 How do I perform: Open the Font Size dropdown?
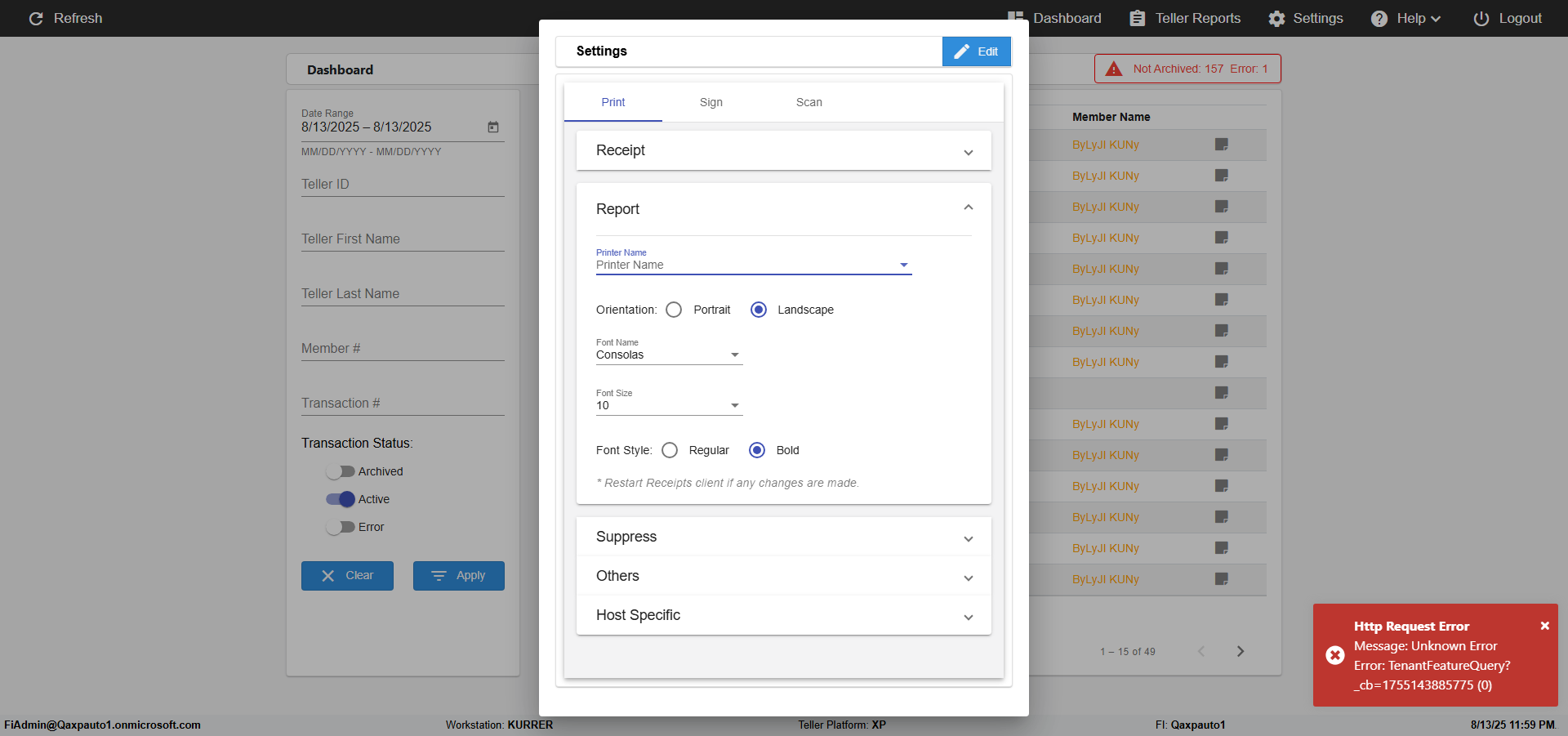click(x=670, y=404)
